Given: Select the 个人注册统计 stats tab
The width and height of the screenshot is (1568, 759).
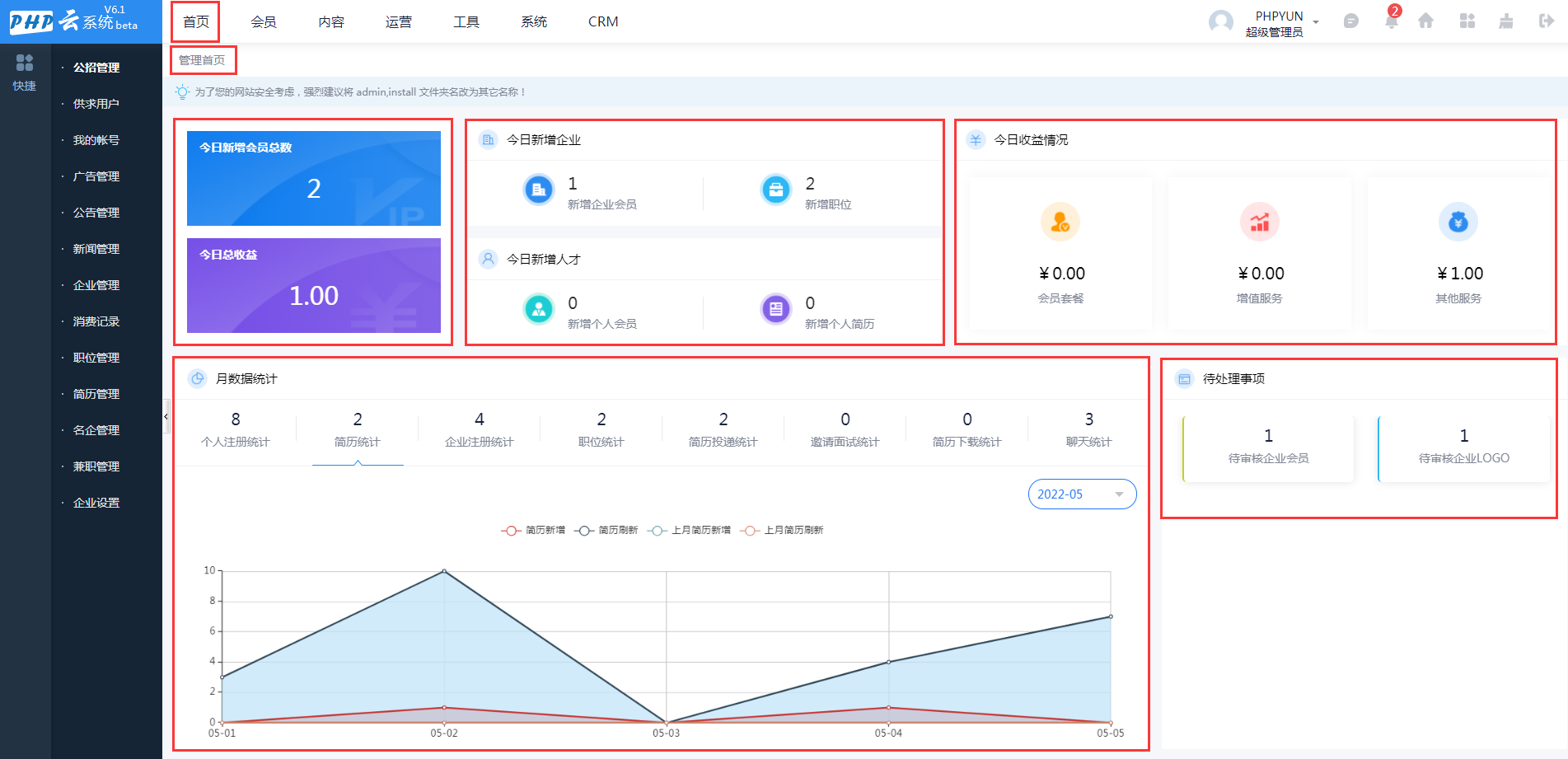Looking at the screenshot, I should pyautogui.click(x=236, y=430).
